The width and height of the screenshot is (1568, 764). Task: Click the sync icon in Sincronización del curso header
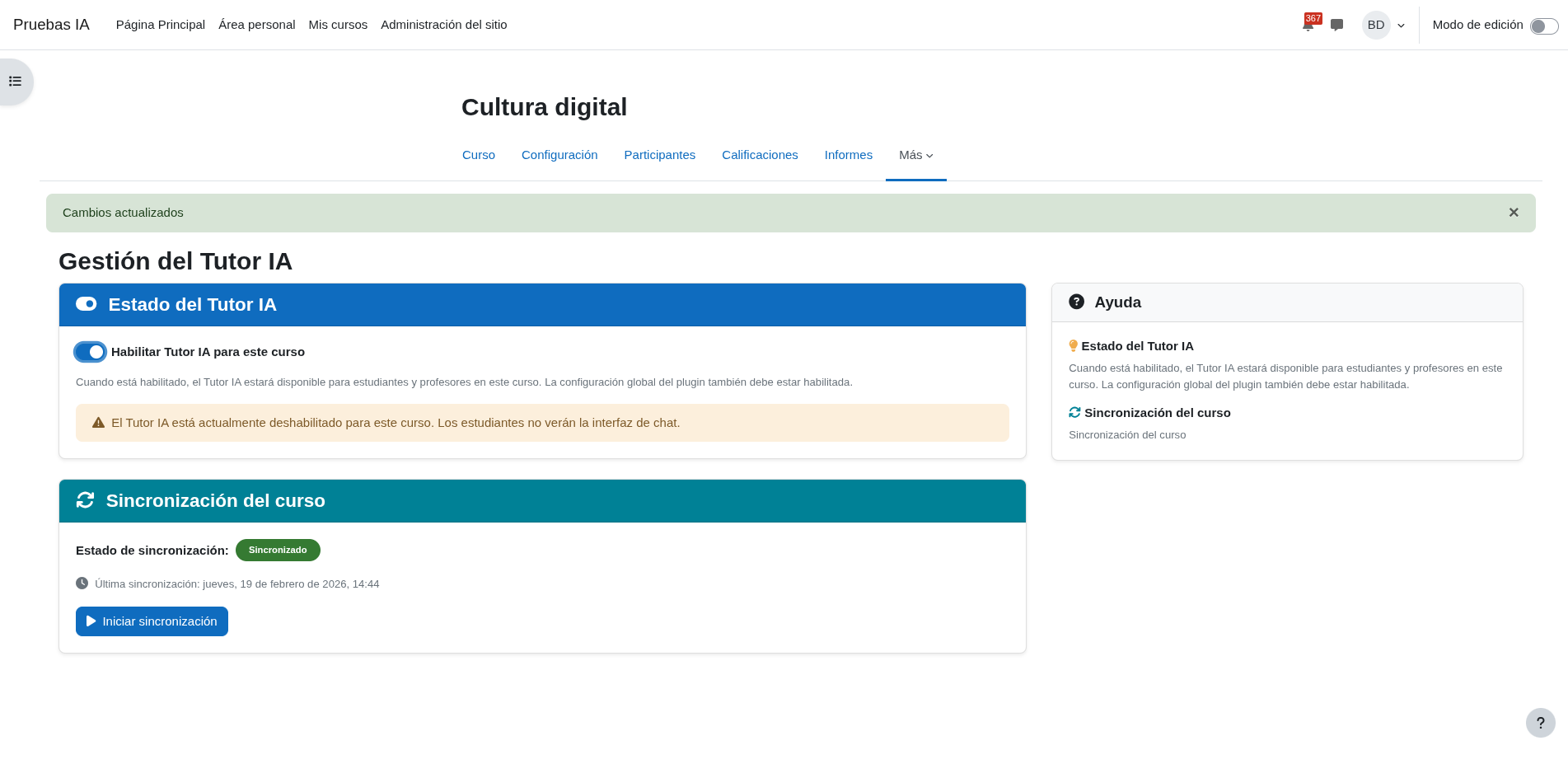tap(86, 499)
